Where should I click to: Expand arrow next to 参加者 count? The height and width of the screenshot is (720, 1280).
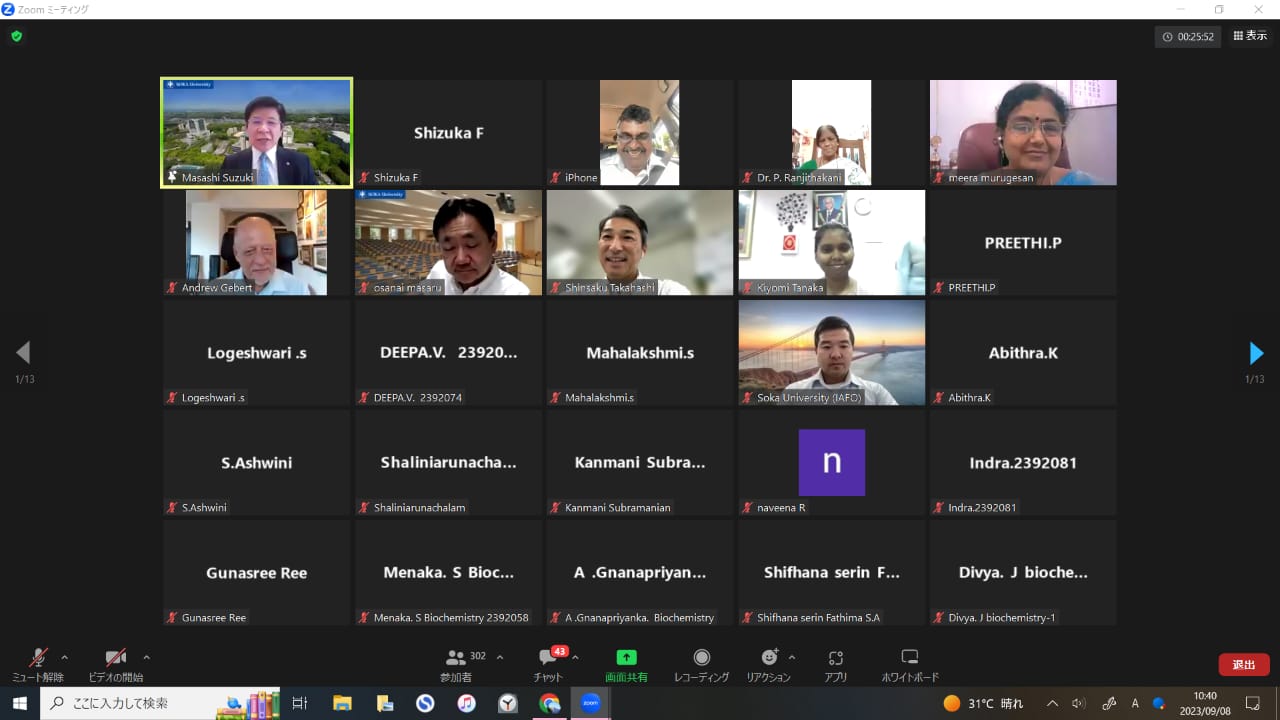tap(500, 657)
